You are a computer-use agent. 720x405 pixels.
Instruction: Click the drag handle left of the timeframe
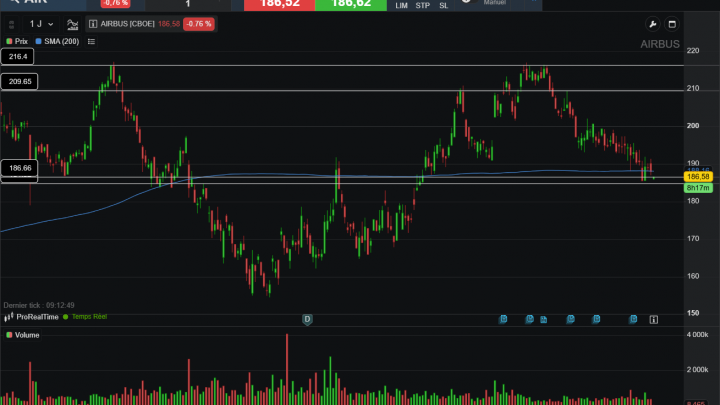click(11, 24)
